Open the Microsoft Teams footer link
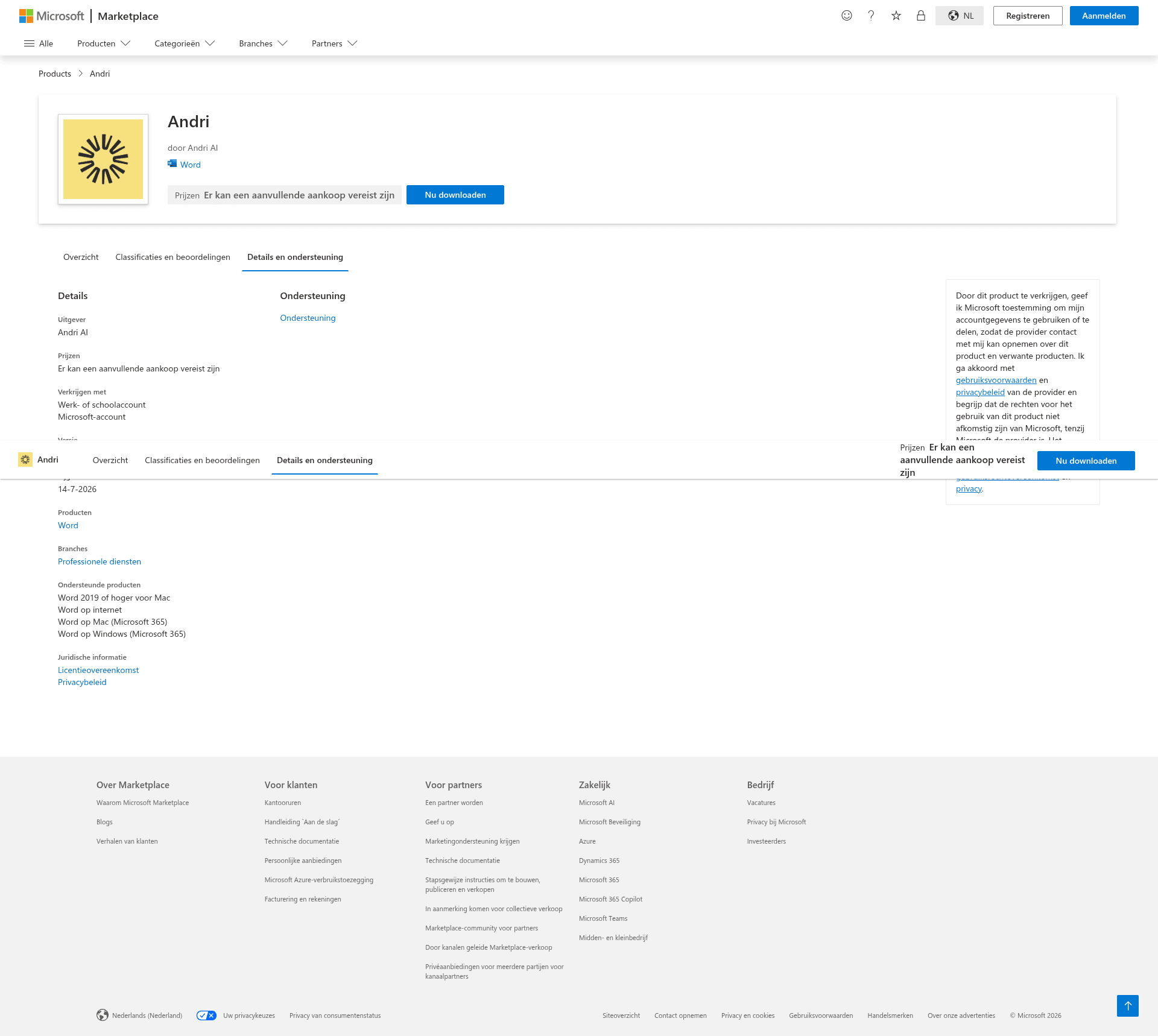The height and width of the screenshot is (1036, 1158). coord(603,918)
